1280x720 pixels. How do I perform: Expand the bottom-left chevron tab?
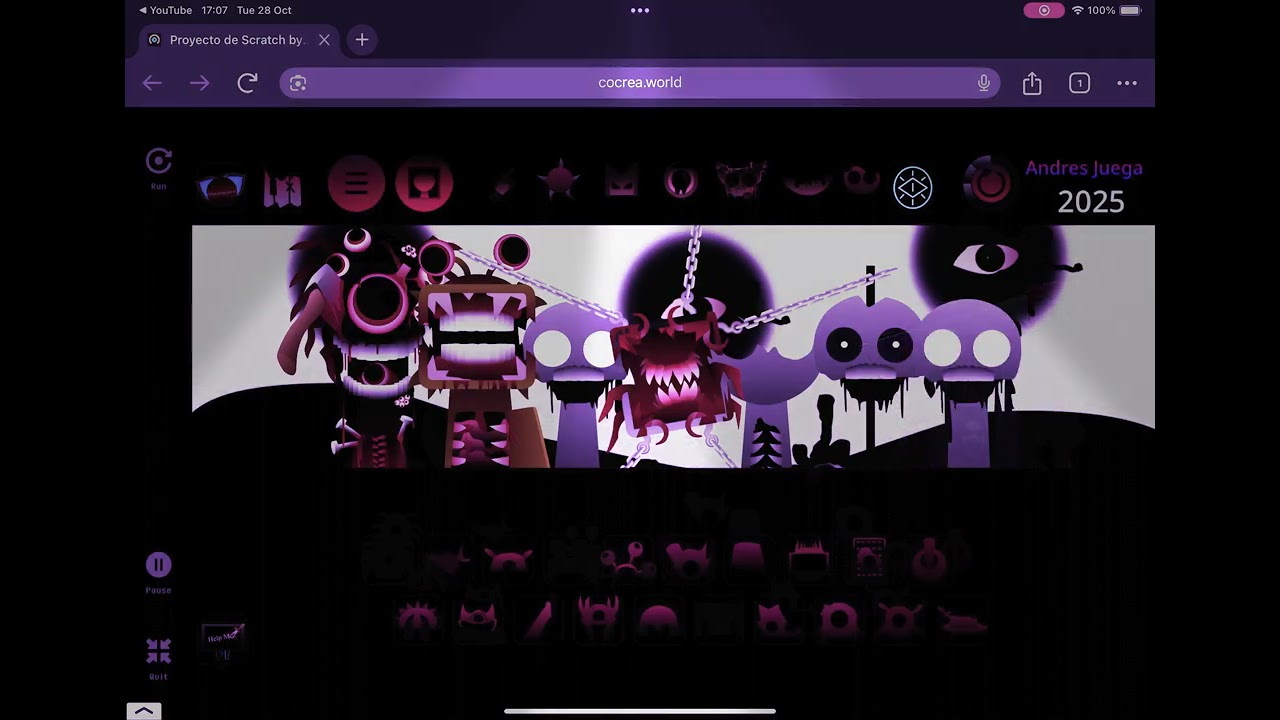click(144, 711)
